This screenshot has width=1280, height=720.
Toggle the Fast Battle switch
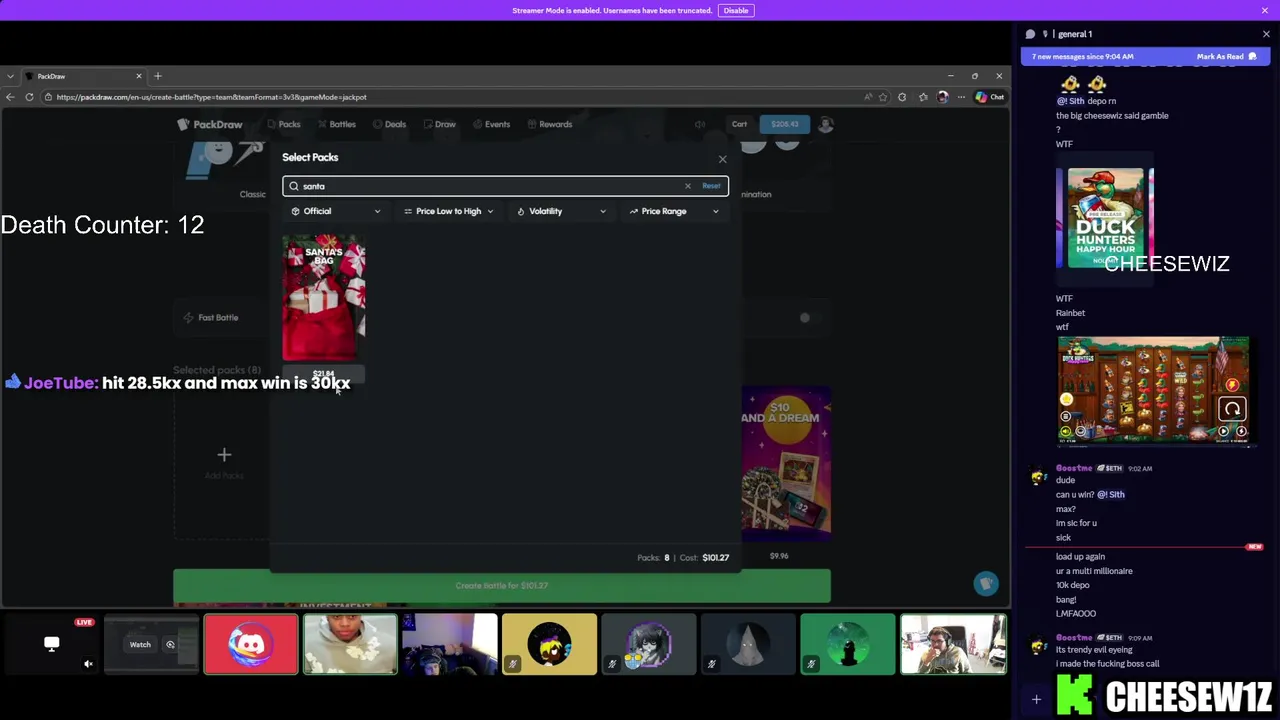[811, 318]
